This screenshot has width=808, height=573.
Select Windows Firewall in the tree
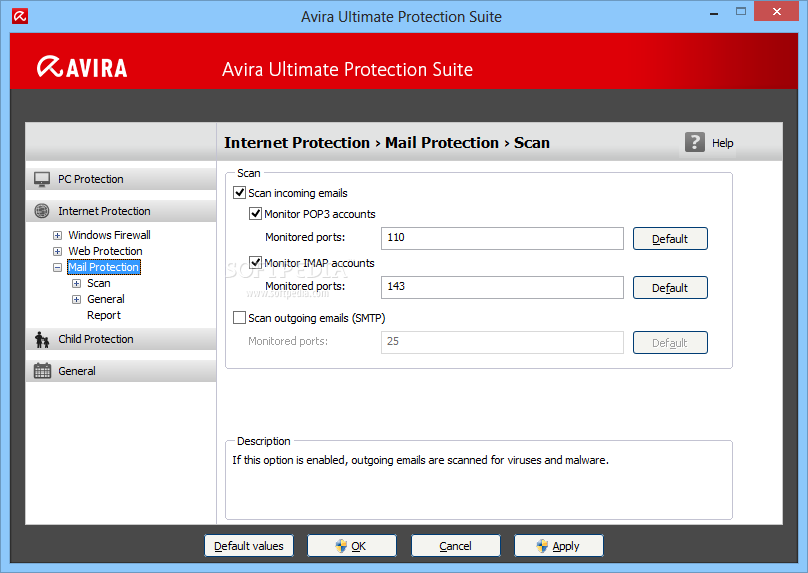109,235
